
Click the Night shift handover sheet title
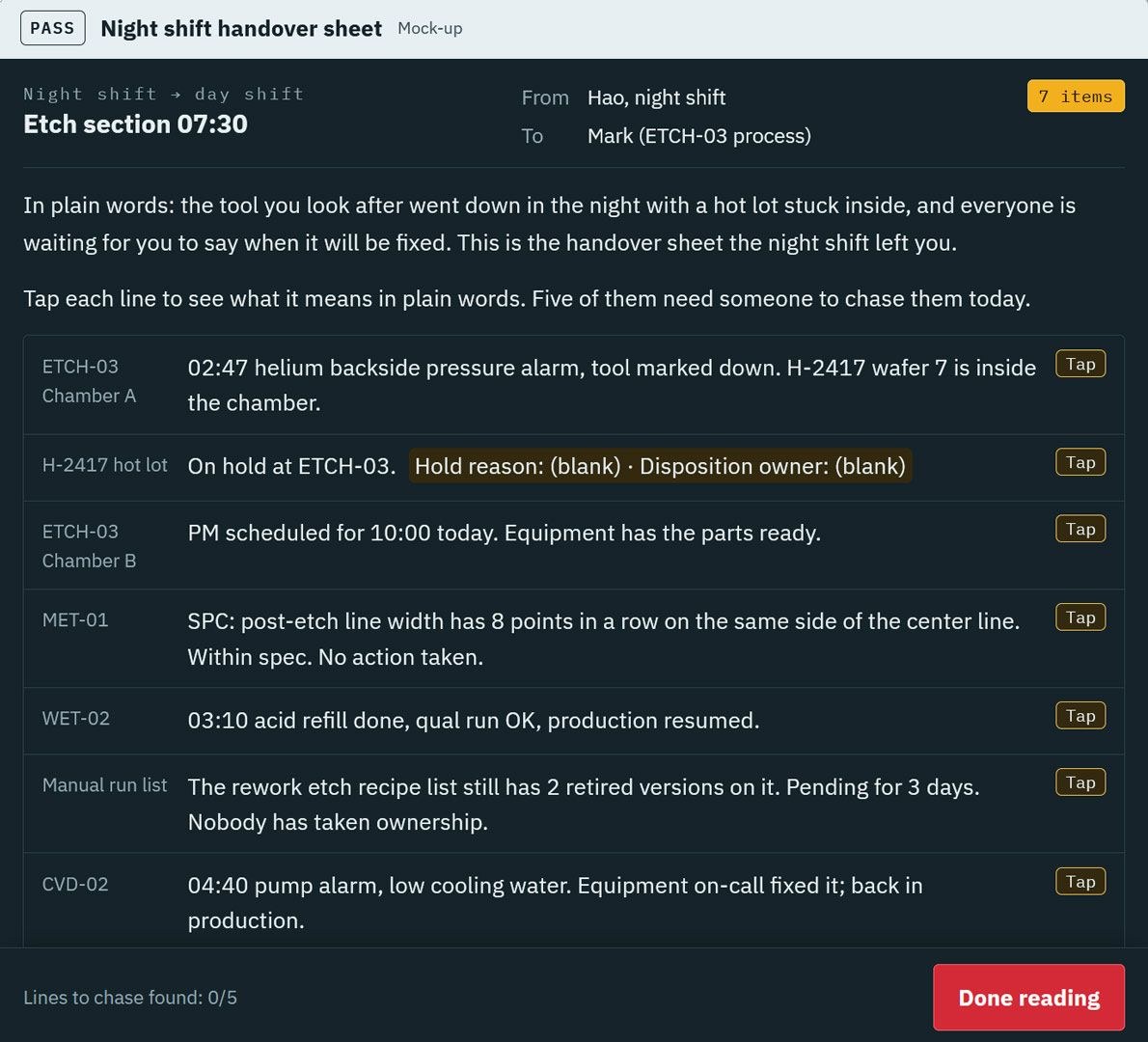pyautogui.click(x=241, y=29)
